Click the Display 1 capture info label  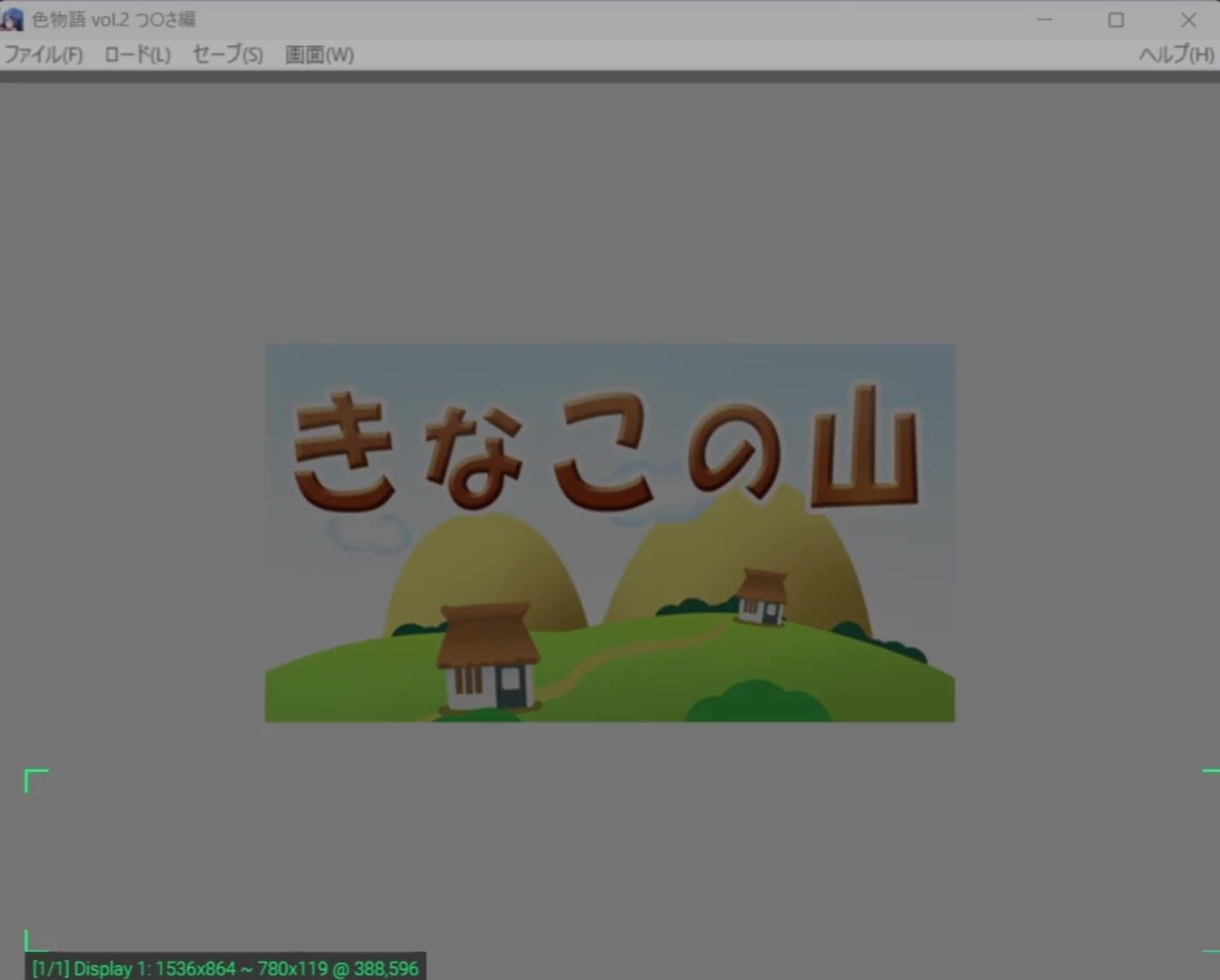(x=225, y=968)
